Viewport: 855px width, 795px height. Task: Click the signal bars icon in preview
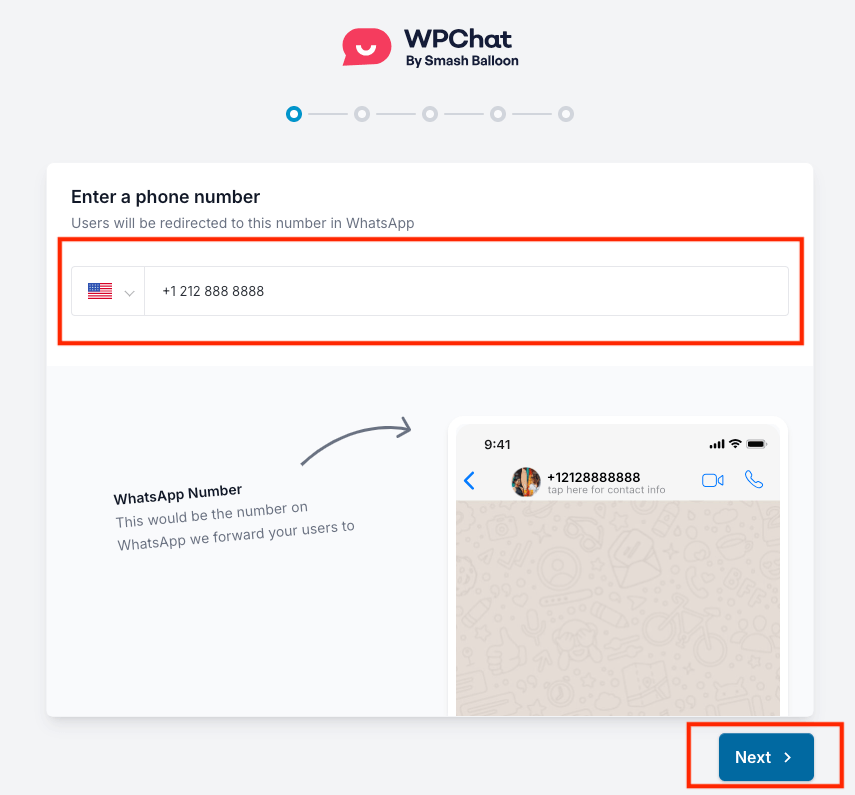[716, 444]
